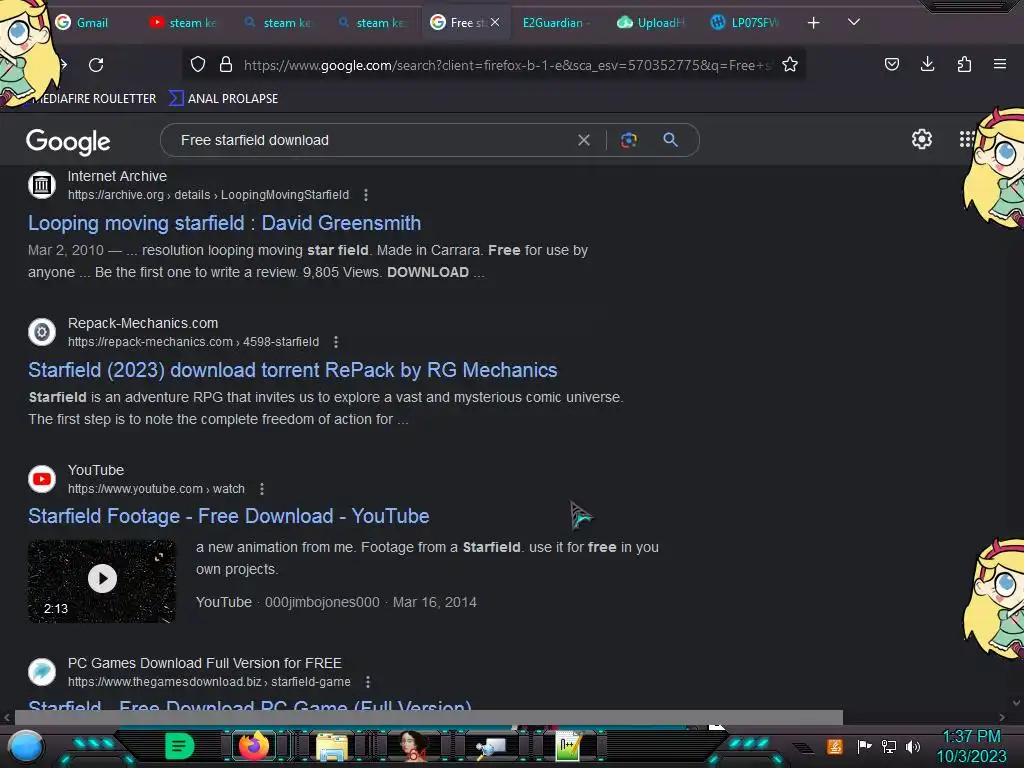The image size is (1024, 768).
Task: Open notepad++ taskbar icon
Action: [x=568, y=746]
